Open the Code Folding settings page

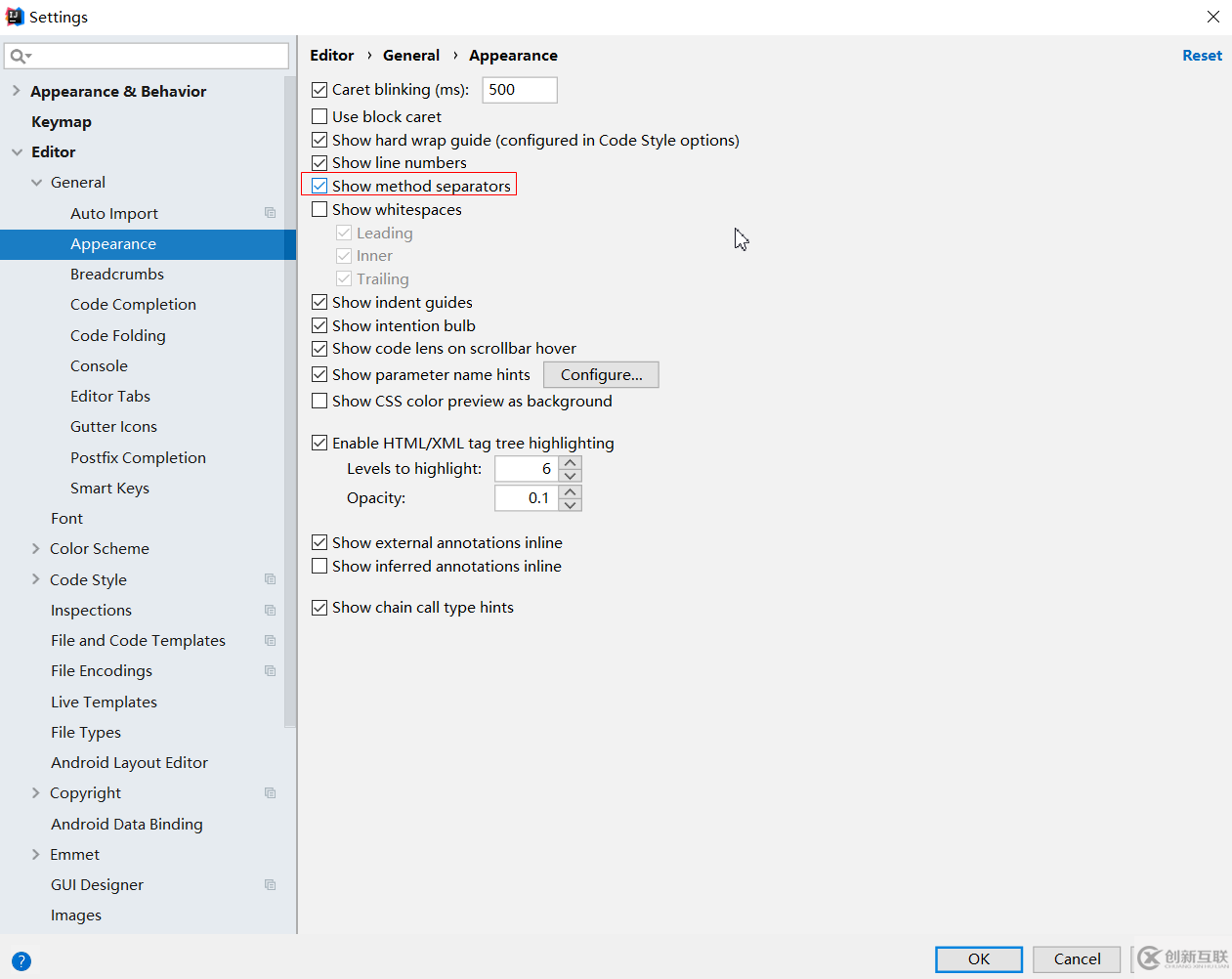click(118, 335)
